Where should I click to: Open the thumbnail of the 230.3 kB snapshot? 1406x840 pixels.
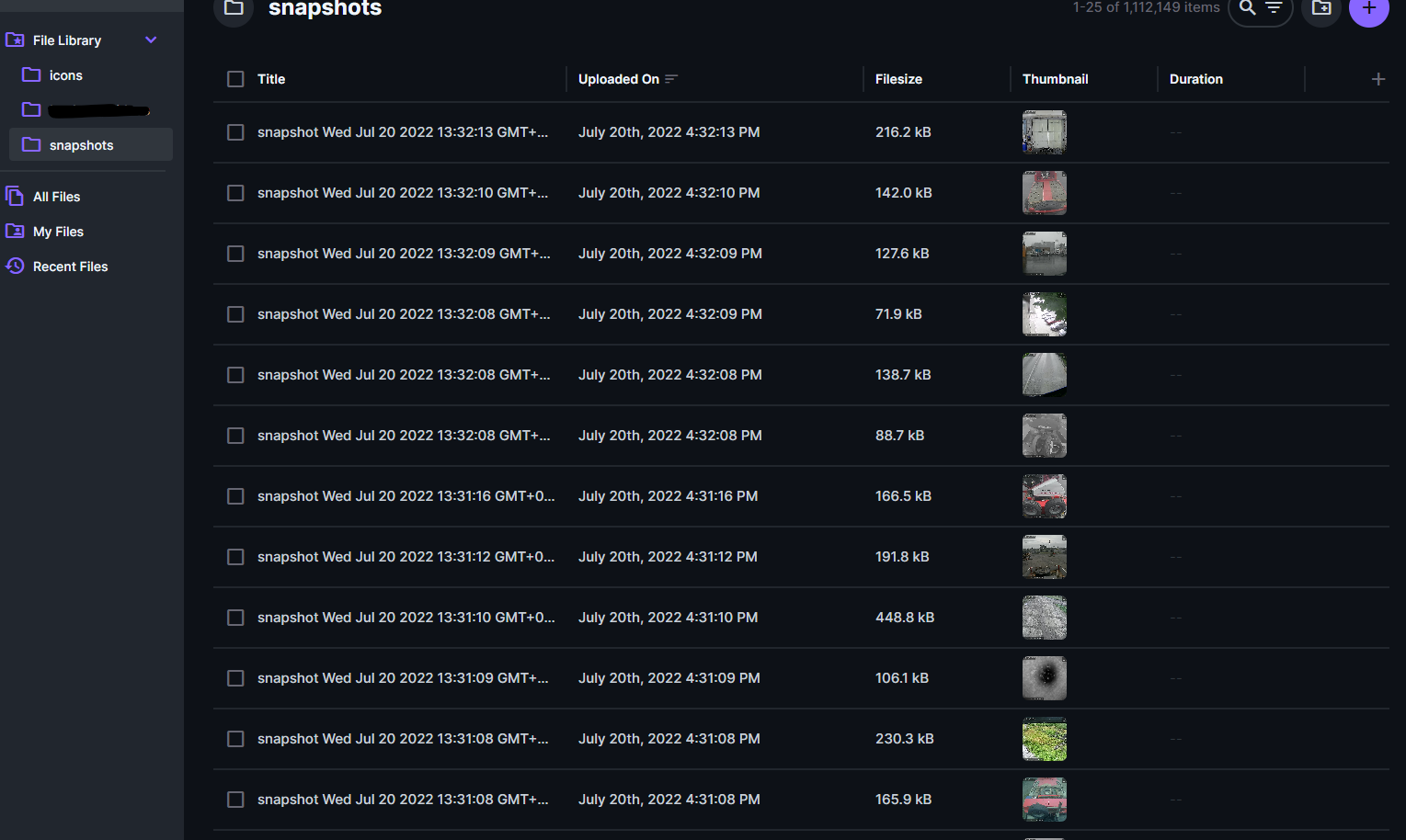1044,739
